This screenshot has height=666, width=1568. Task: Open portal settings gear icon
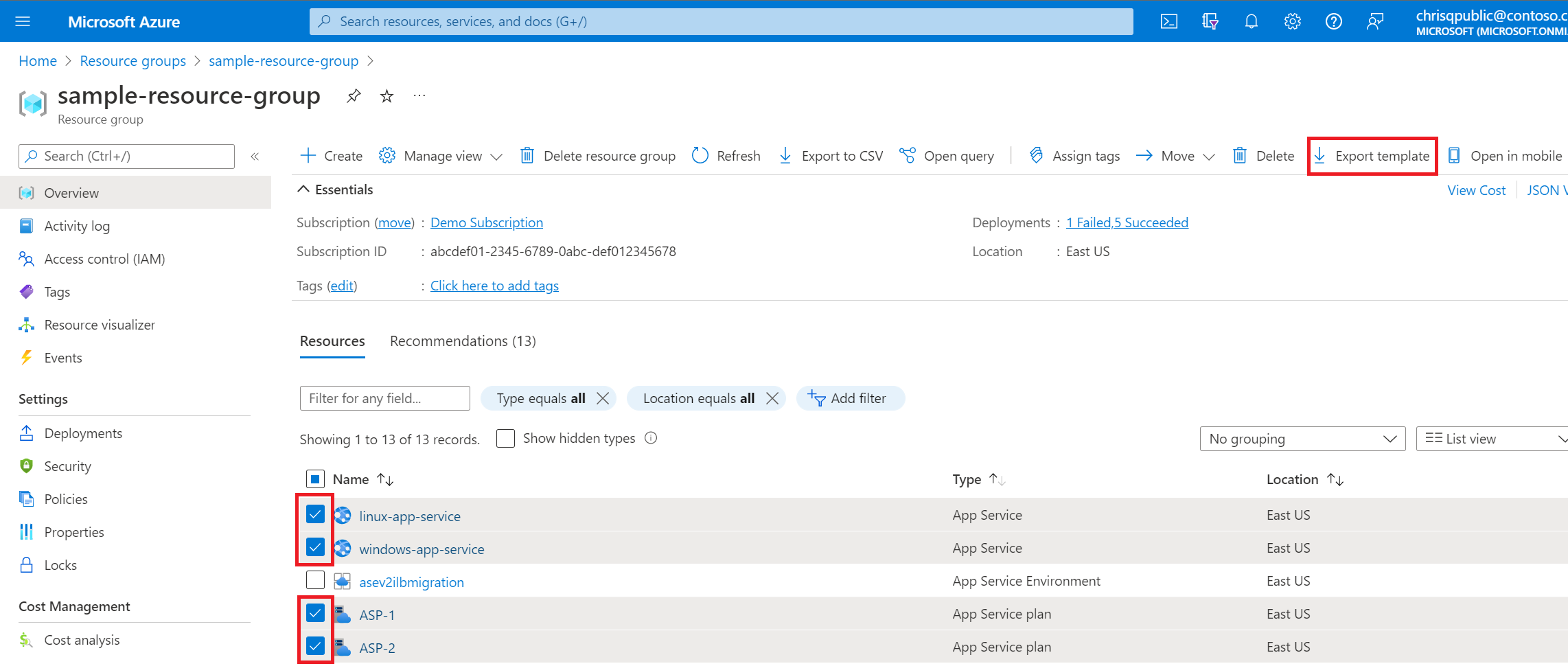[x=1292, y=21]
